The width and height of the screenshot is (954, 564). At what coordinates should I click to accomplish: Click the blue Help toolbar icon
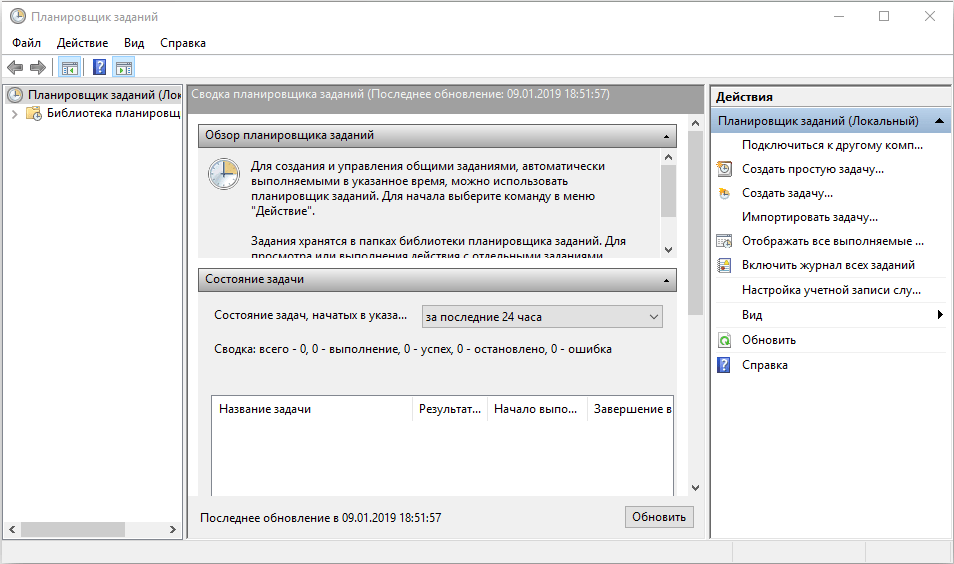(x=99, y=68)
